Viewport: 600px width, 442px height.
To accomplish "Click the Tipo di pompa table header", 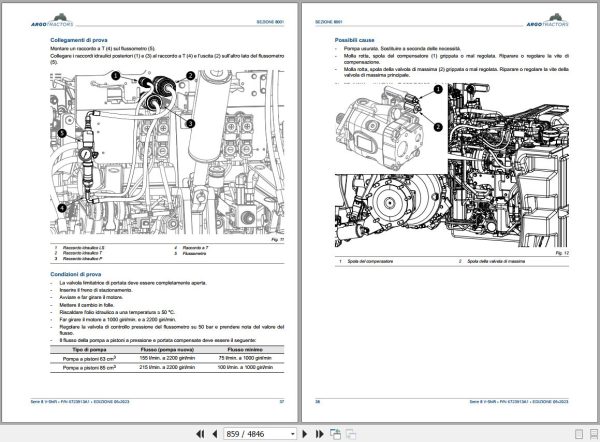I will pyautogui.click(x=89, y=349).
